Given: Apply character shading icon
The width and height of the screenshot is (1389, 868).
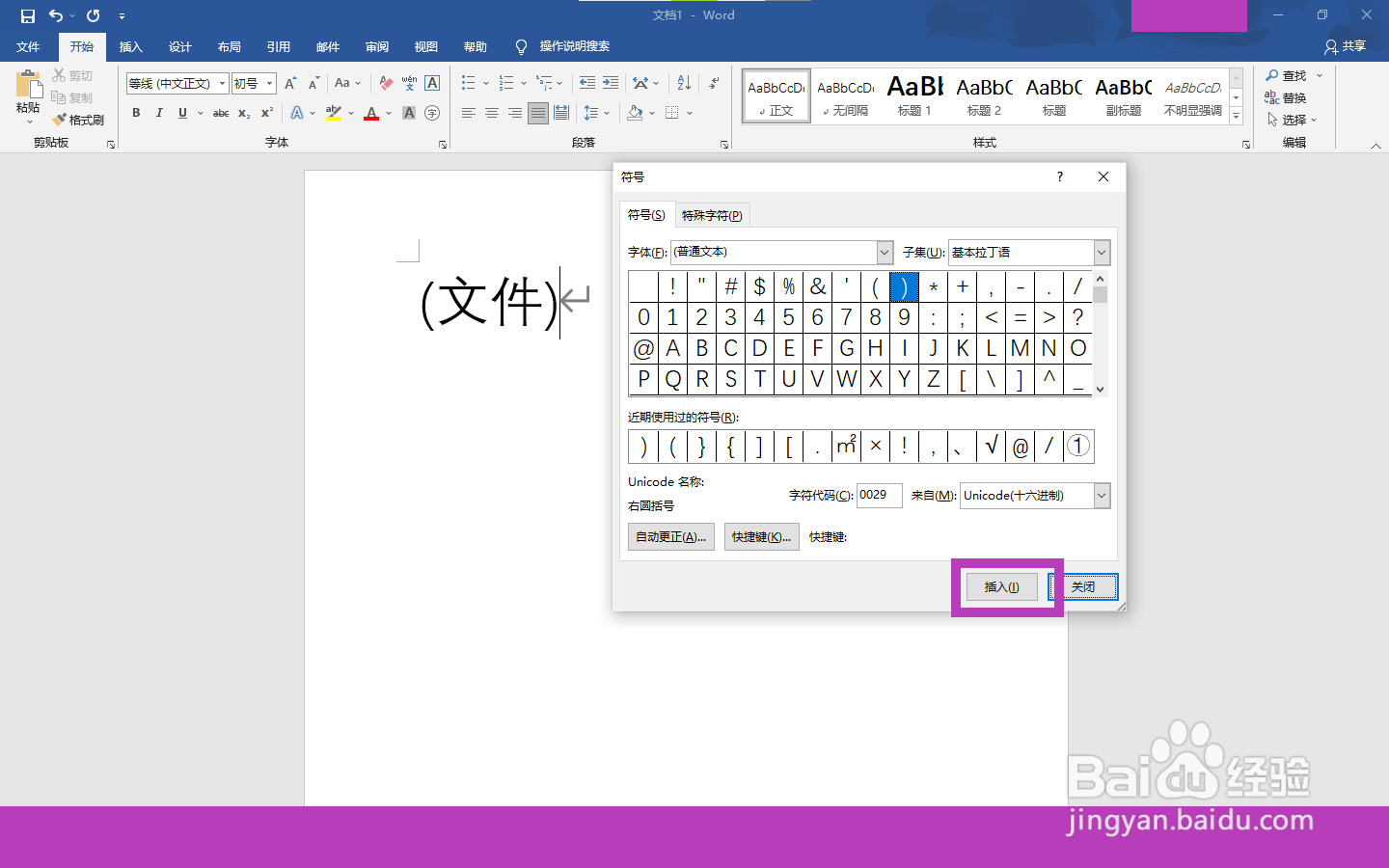Looking at the screenshot, I should coord(409,113).
